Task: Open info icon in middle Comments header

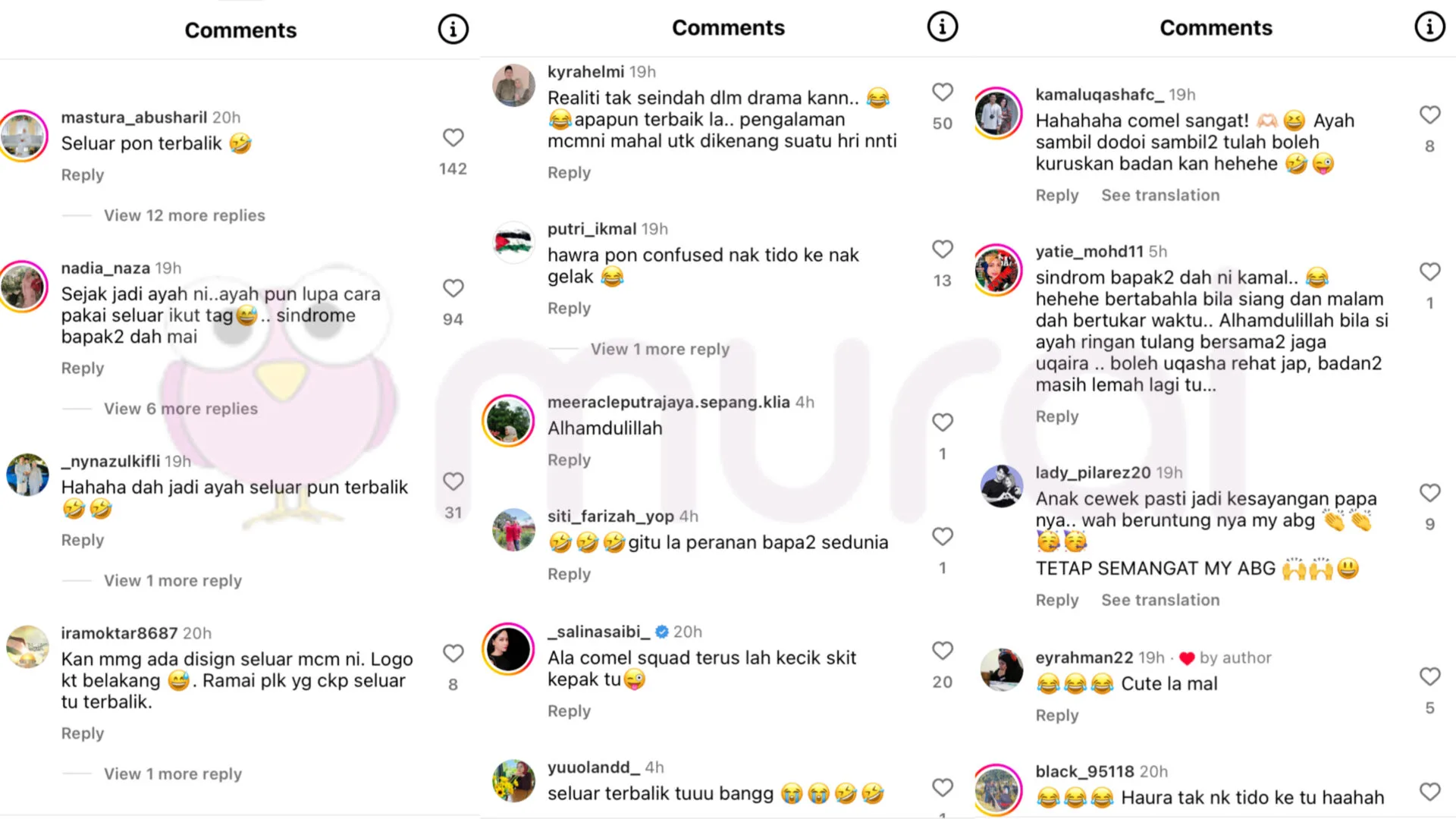Action: [x=943, y=27]
